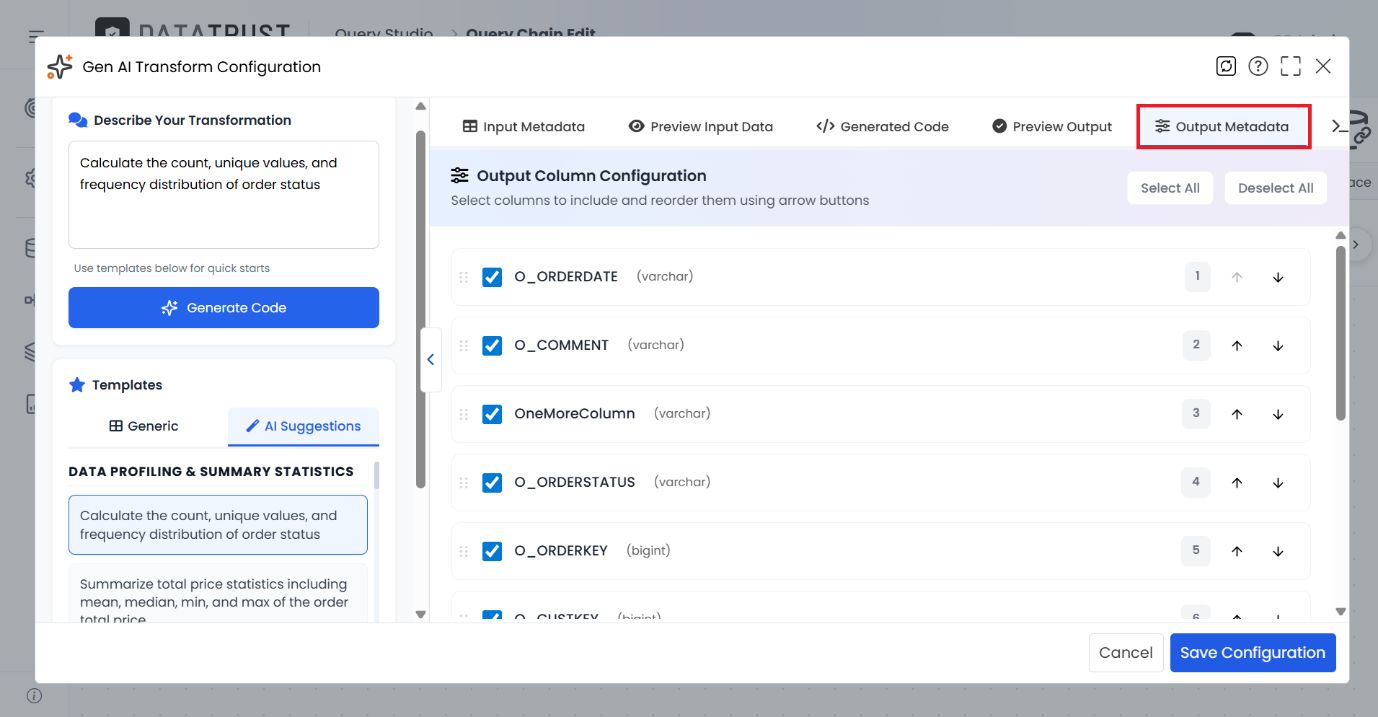Screen dimensions: 1378x717
Task: Toggle the O_CUSTKEY column checkbox
Action: click(x=492, y=617)
